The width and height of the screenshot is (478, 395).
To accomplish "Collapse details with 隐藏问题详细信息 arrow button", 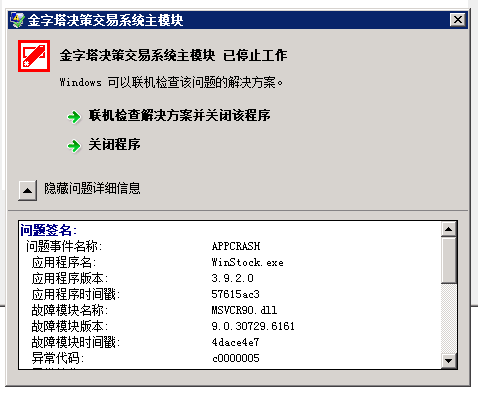I will click(x=27, y=191).
